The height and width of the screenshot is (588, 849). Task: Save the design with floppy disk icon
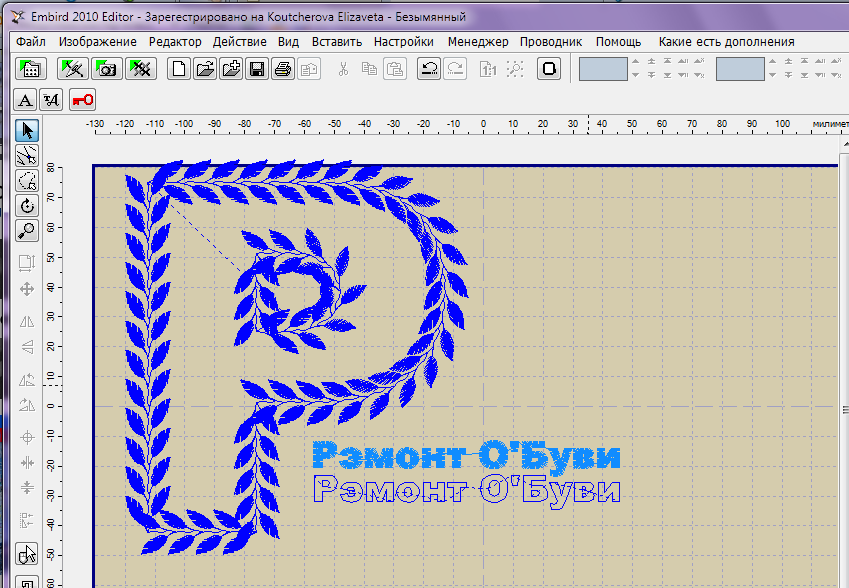click(257, 69)
